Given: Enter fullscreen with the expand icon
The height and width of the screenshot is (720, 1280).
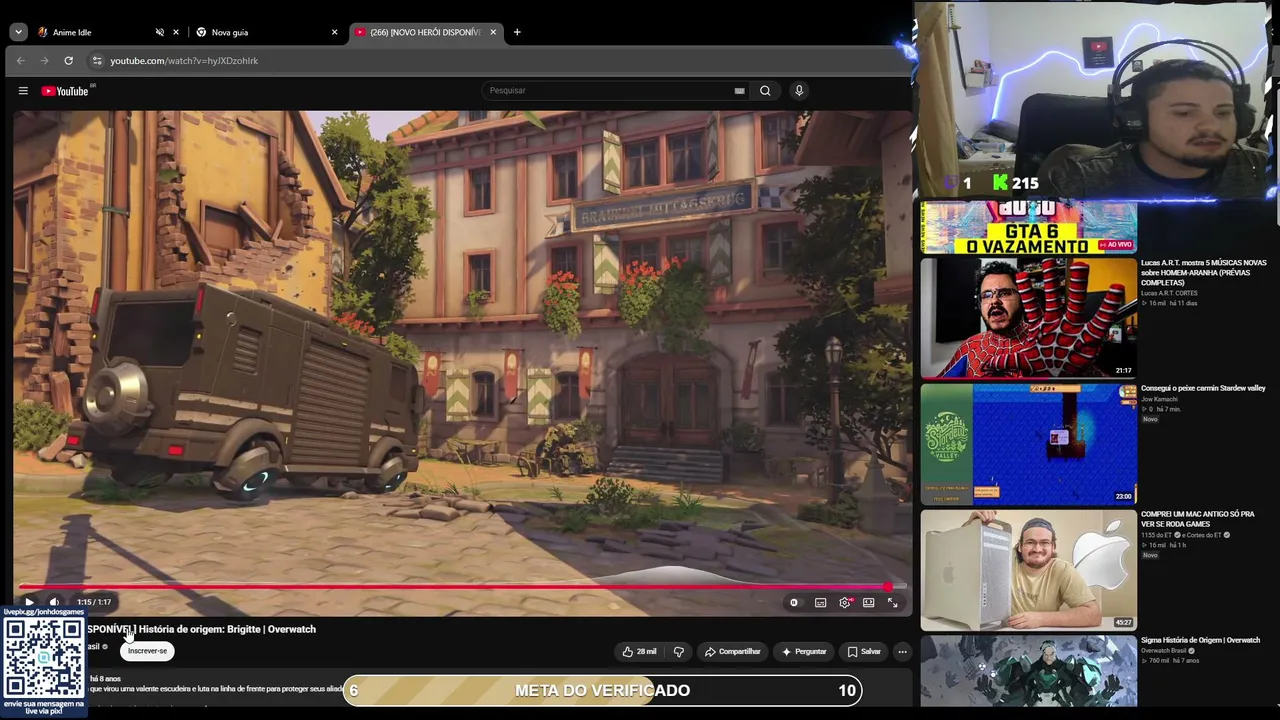Looking at the screenshot, I should point(893,603).
